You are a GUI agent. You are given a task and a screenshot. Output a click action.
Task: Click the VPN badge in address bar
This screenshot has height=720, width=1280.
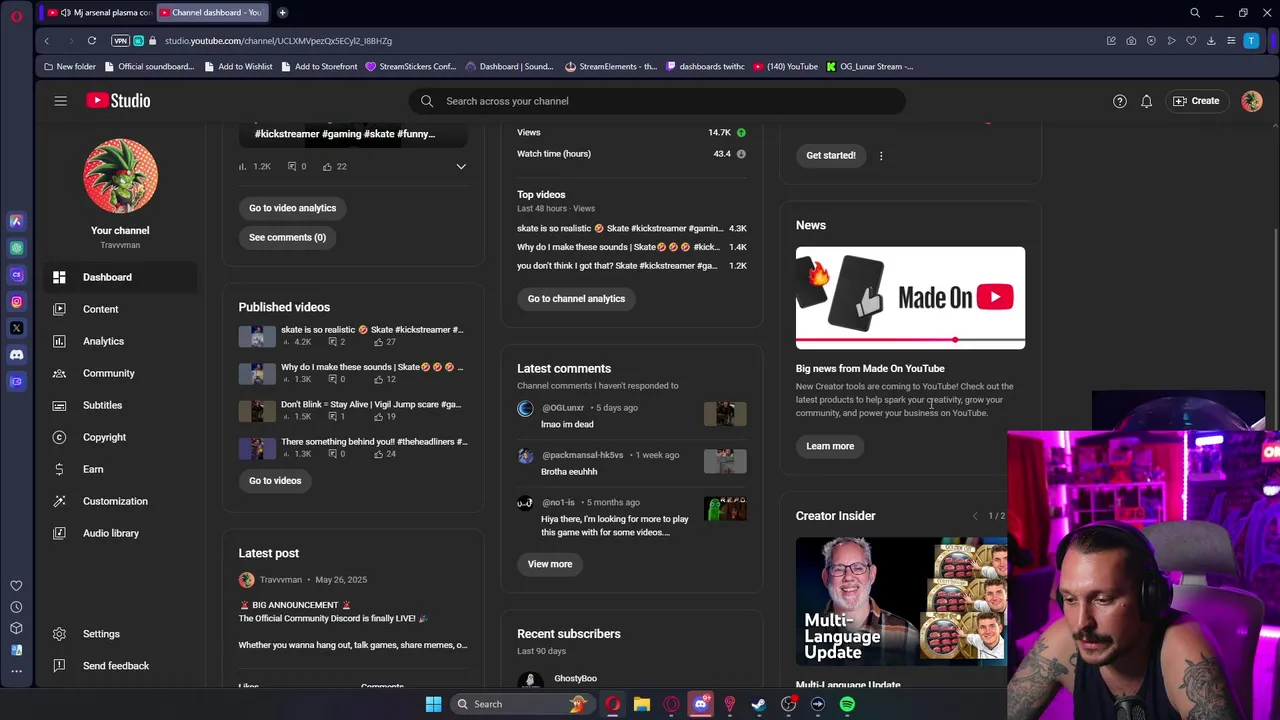coord(121,41)
